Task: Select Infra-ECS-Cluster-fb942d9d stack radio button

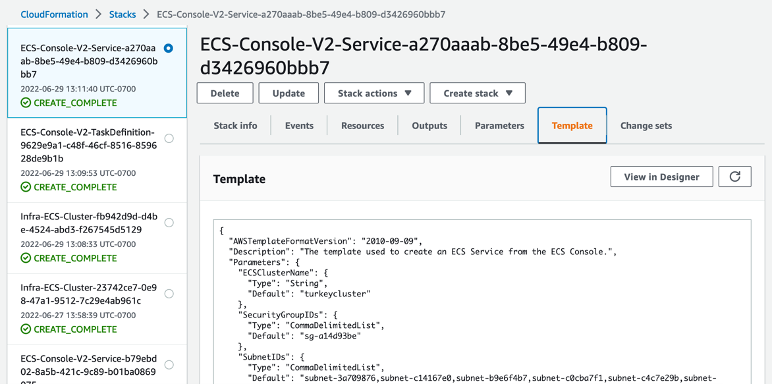Action: tap(169, 223)
